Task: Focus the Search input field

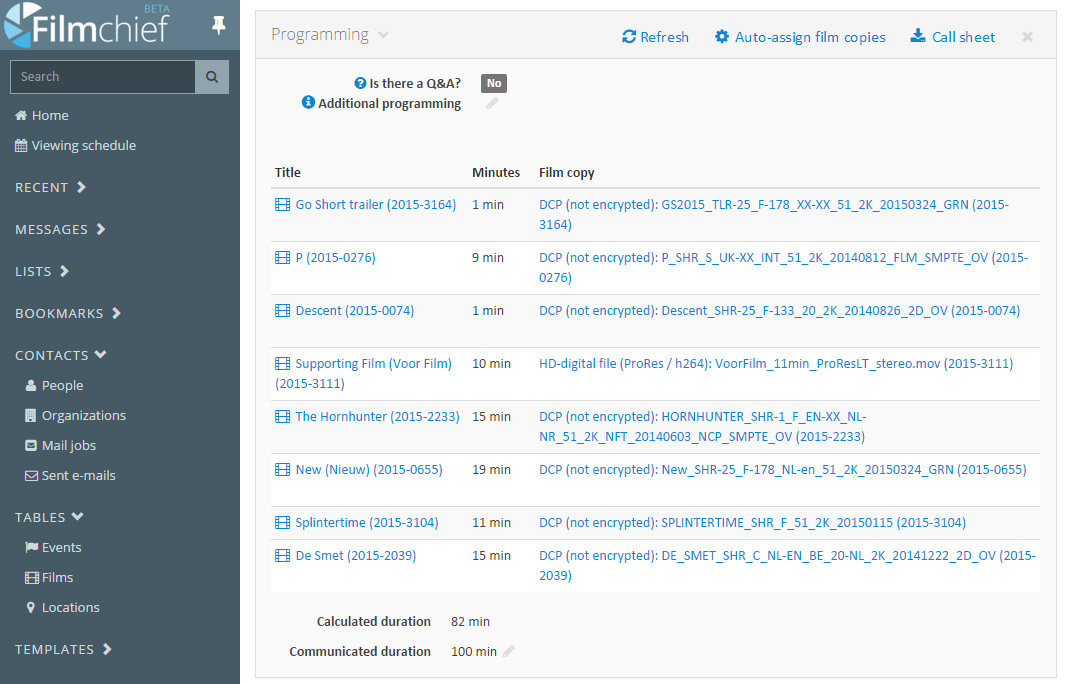Action: (x=102, y=77)
